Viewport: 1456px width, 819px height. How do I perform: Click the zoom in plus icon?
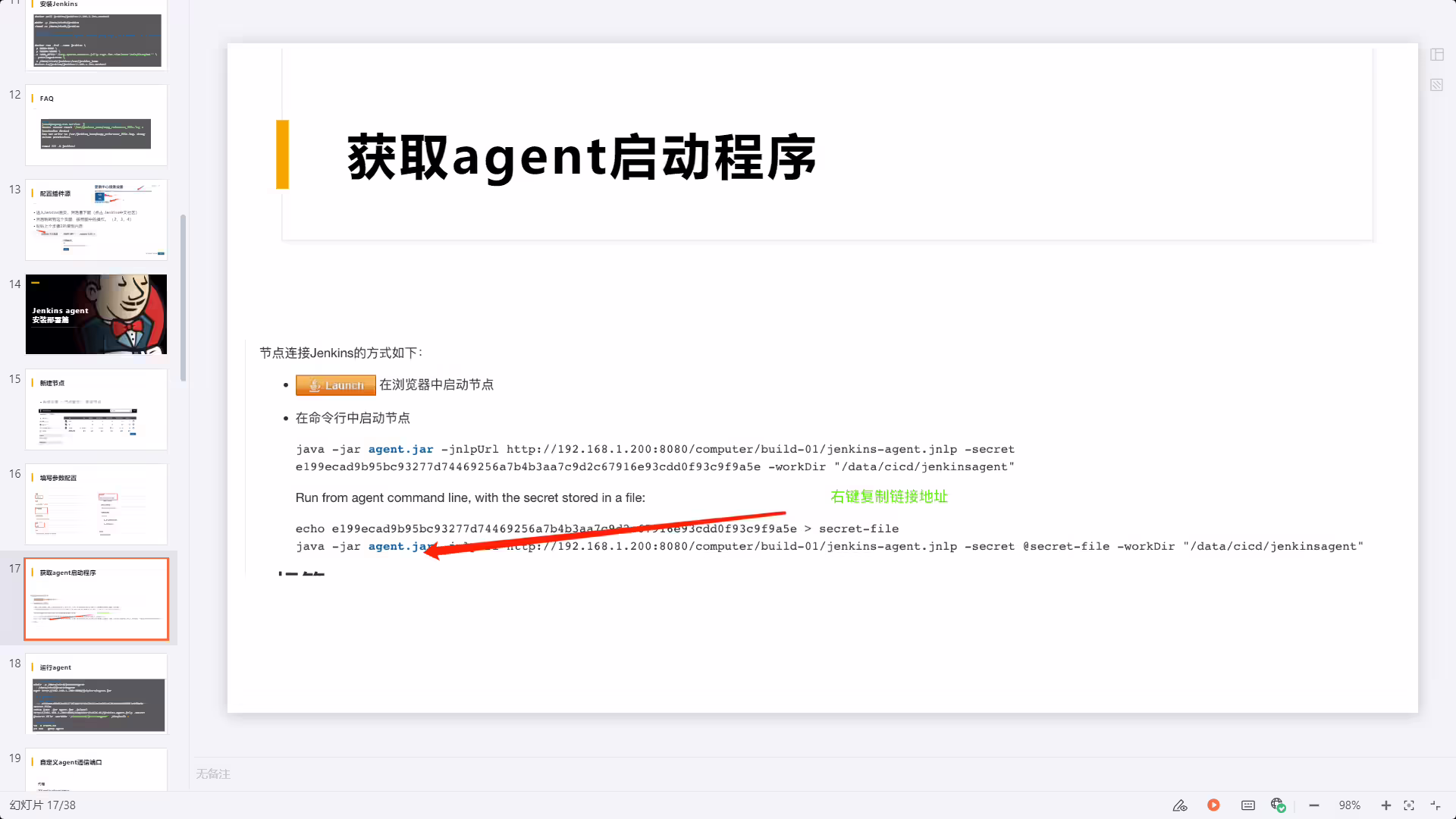click(1385, 805)
